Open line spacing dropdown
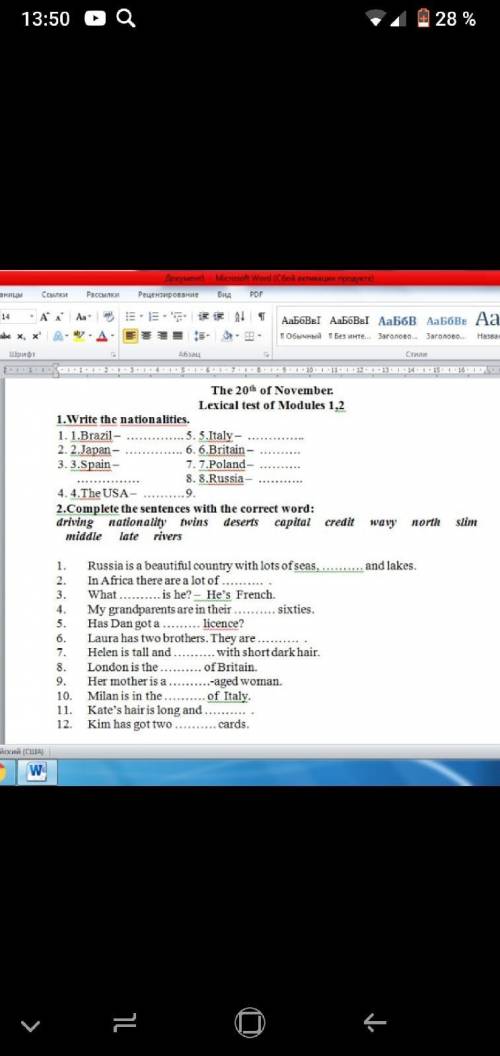This screenshot has height=1056, width=500. click(201, 335)
